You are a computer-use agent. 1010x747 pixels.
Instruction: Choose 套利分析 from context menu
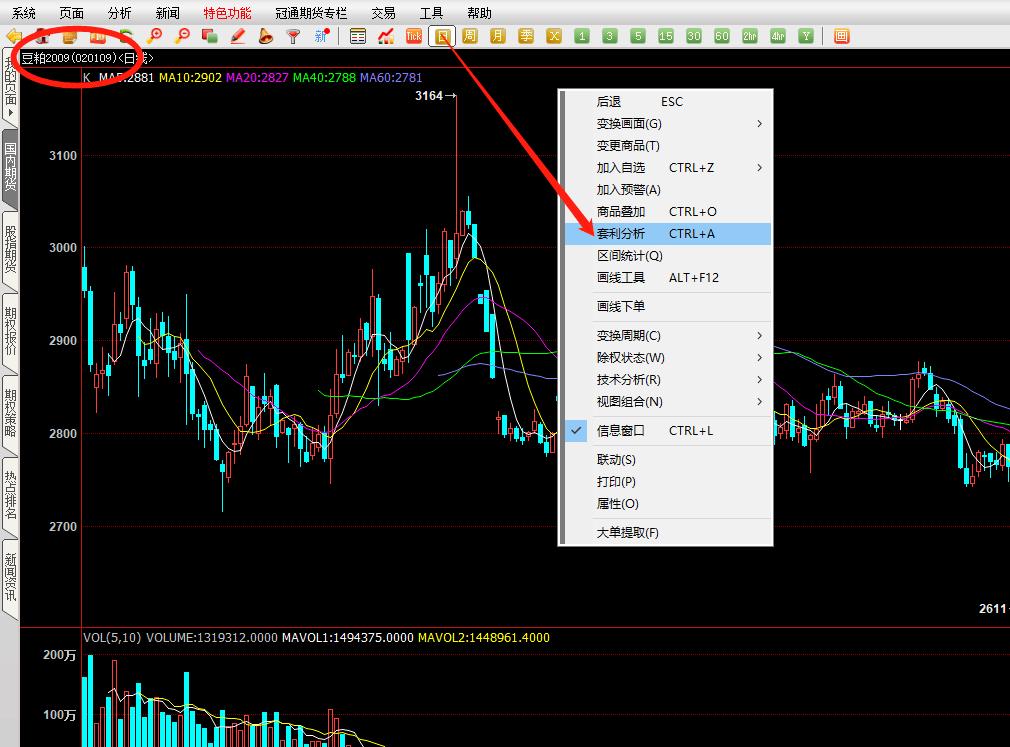621,234
